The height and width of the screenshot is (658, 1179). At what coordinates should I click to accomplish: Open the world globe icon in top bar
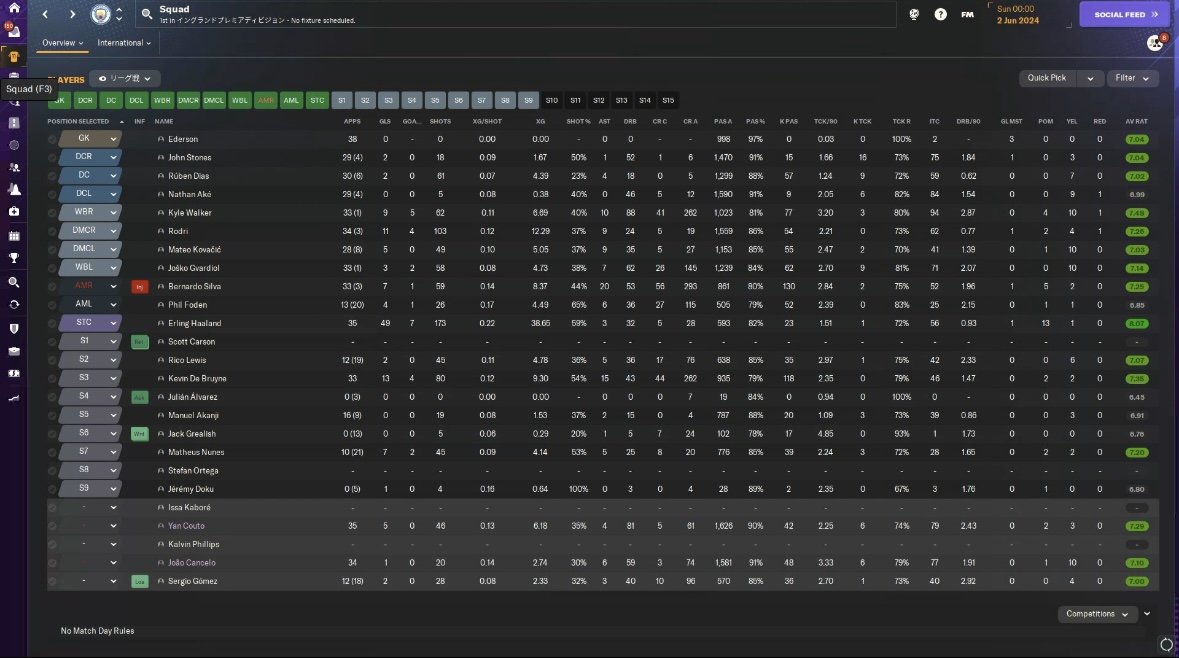pos(914,14)
